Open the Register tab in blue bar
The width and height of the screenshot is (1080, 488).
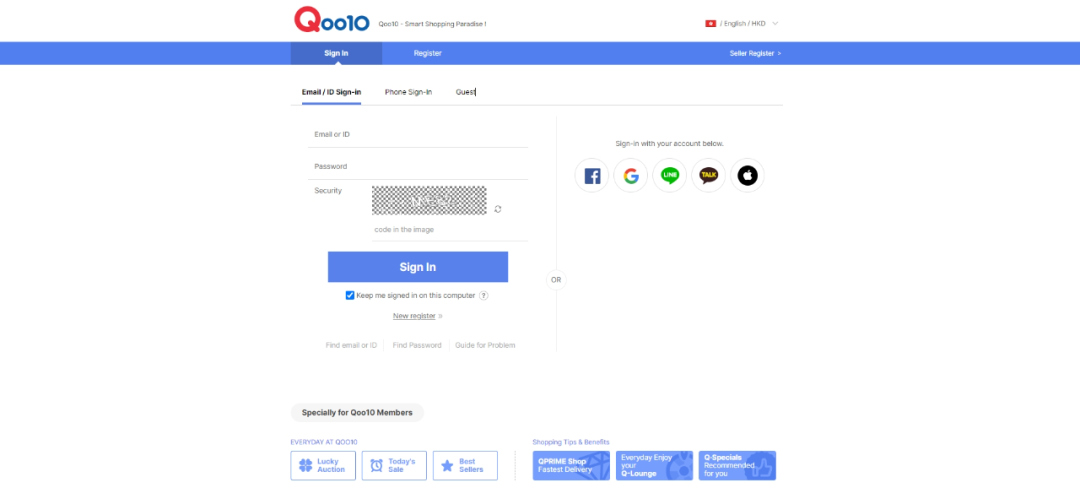point(428,53)
